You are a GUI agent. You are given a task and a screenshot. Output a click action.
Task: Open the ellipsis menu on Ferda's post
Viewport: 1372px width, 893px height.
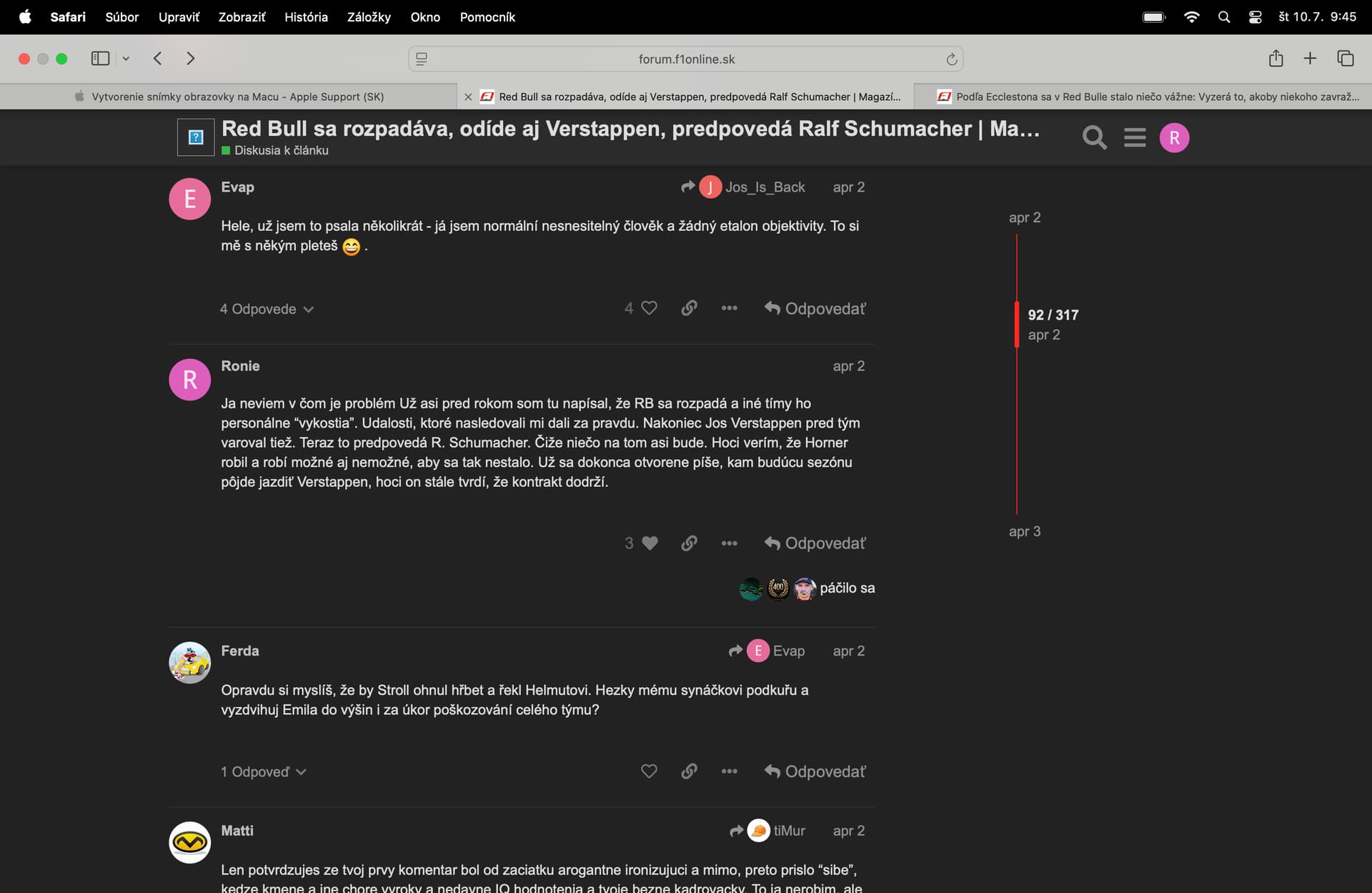click(x=729, y=771)
